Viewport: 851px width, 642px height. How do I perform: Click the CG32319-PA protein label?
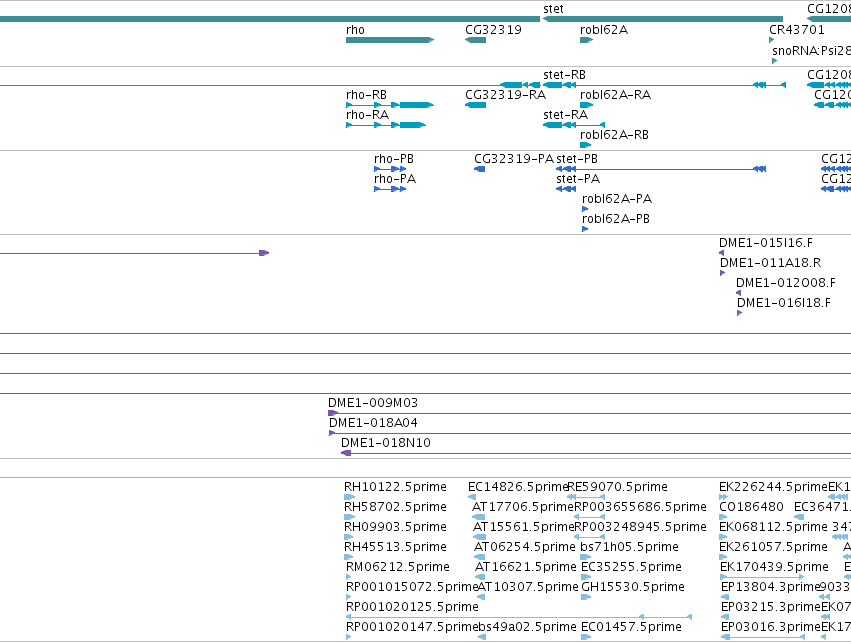point(514,159)
